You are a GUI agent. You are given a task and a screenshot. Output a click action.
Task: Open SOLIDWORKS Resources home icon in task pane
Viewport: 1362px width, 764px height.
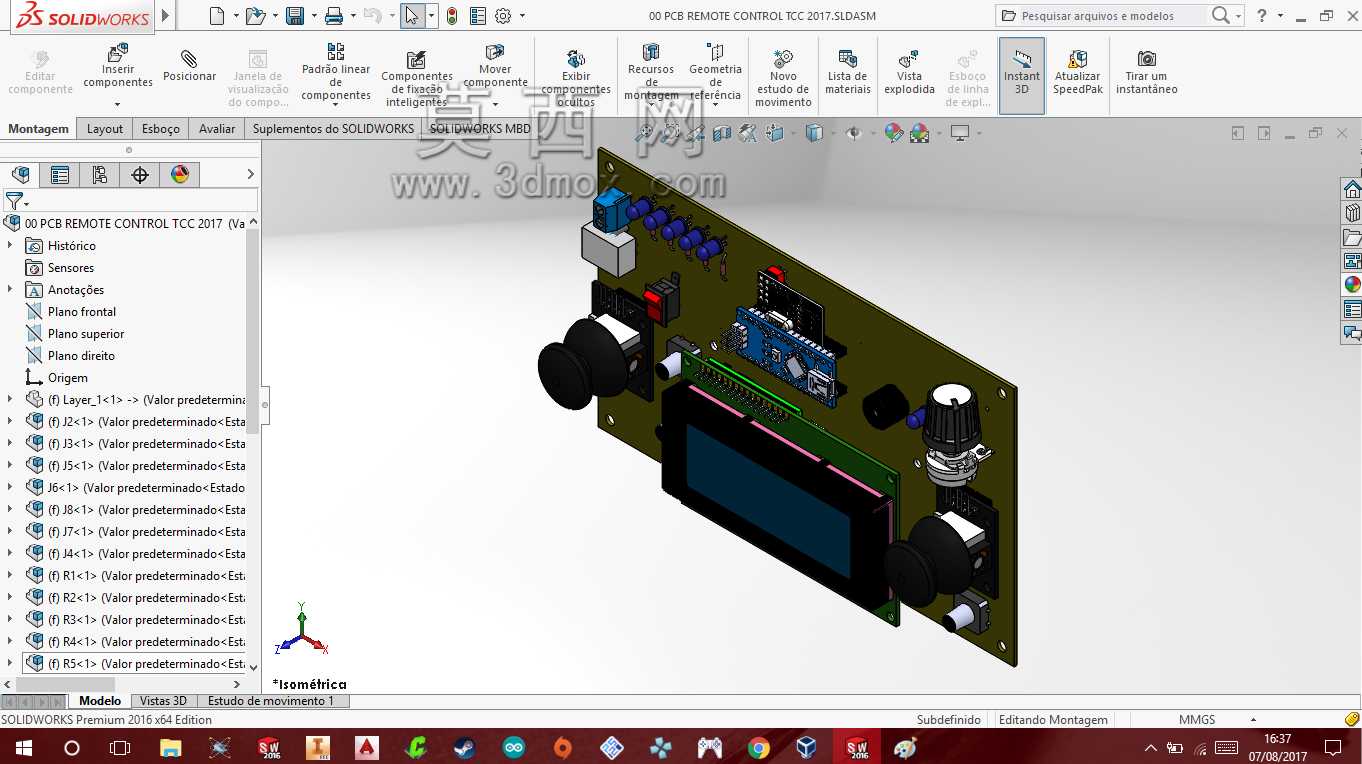[1352, 190]
